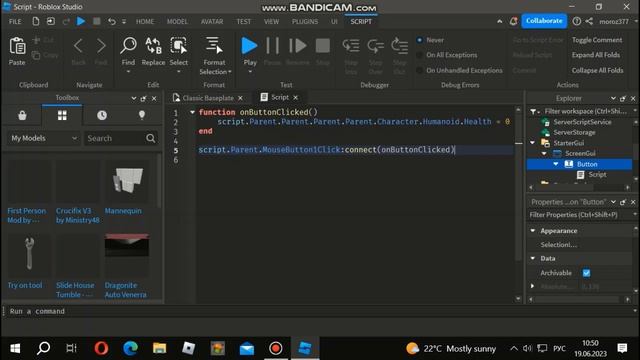The image size is (640, 360).
Task: Select the Mannequin model thumbnail
Action: coord(127,181)
